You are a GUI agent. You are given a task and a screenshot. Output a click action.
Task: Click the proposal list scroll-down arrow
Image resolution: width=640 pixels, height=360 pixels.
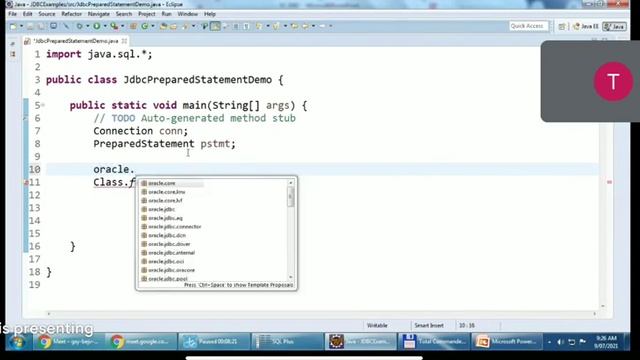tap(291, 278)
